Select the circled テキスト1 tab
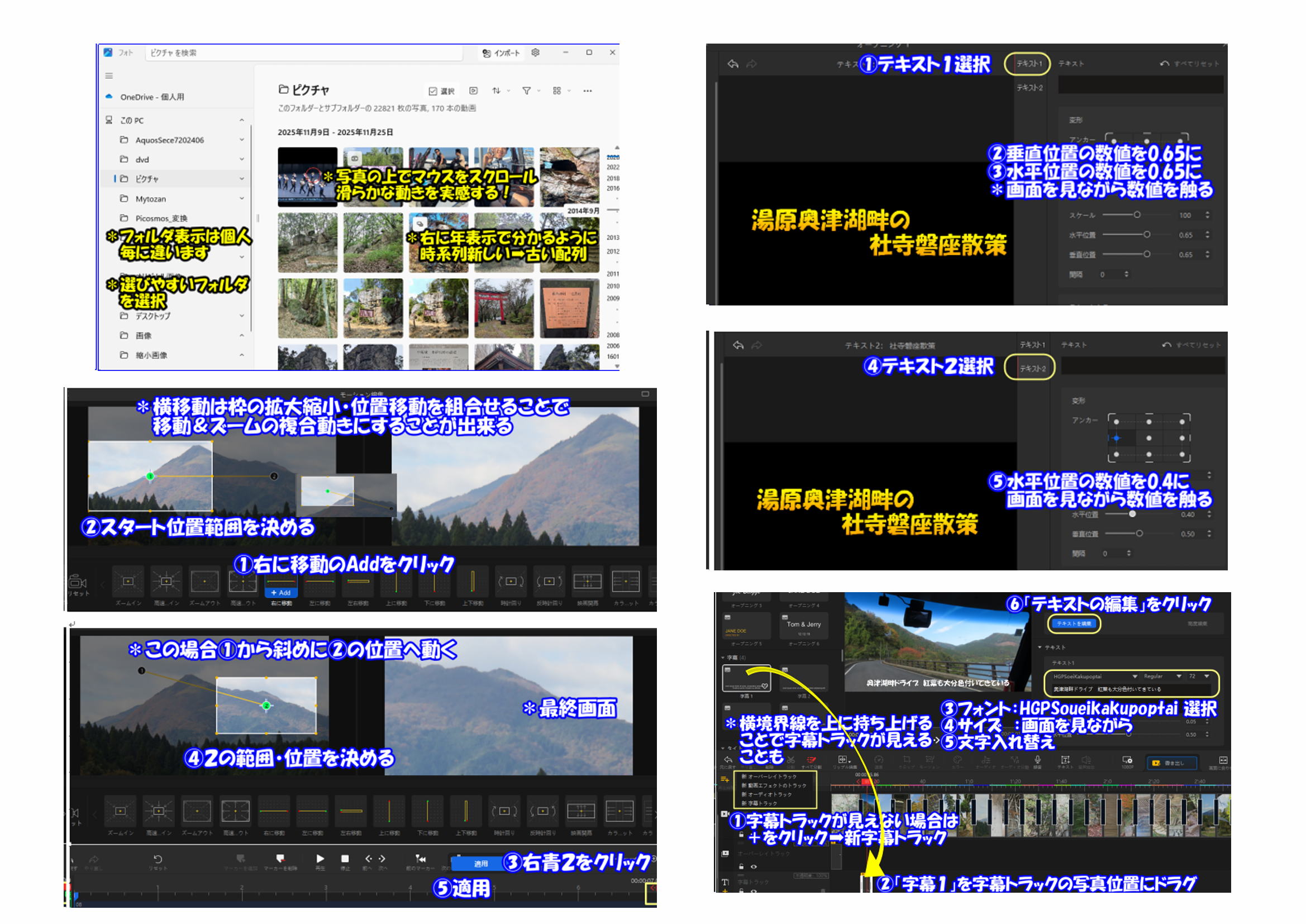Image resolution: width=1306 pixels, height=924 pixels. coord(1029,64)
